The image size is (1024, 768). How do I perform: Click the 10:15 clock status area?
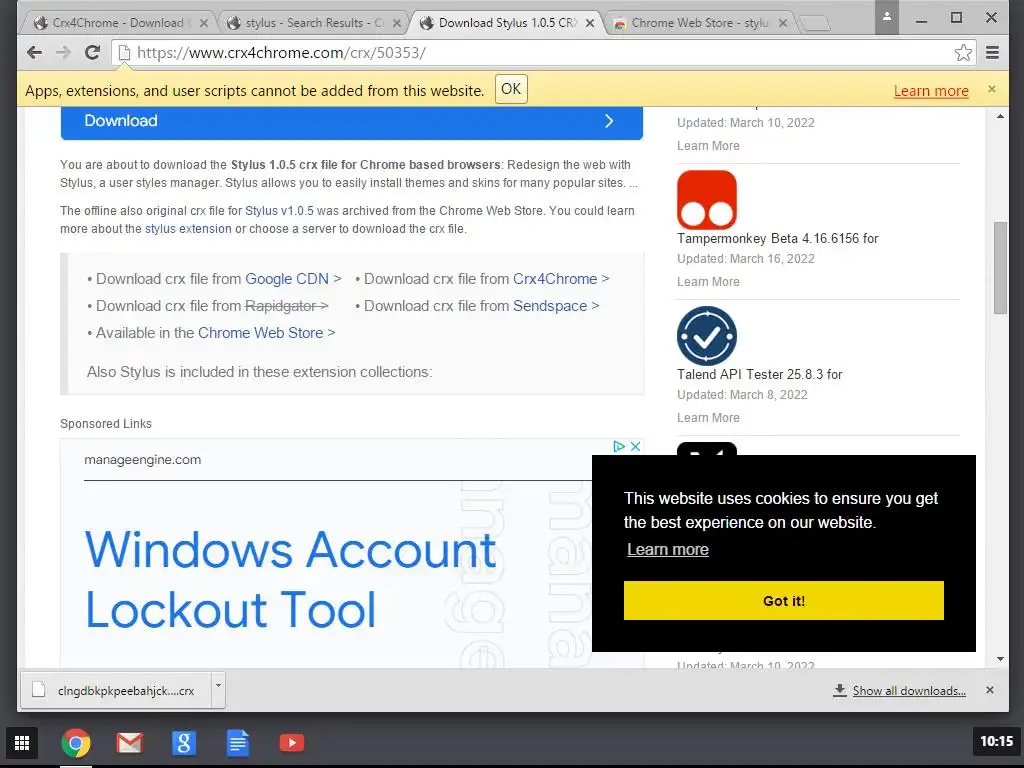[x=996, y=741]
